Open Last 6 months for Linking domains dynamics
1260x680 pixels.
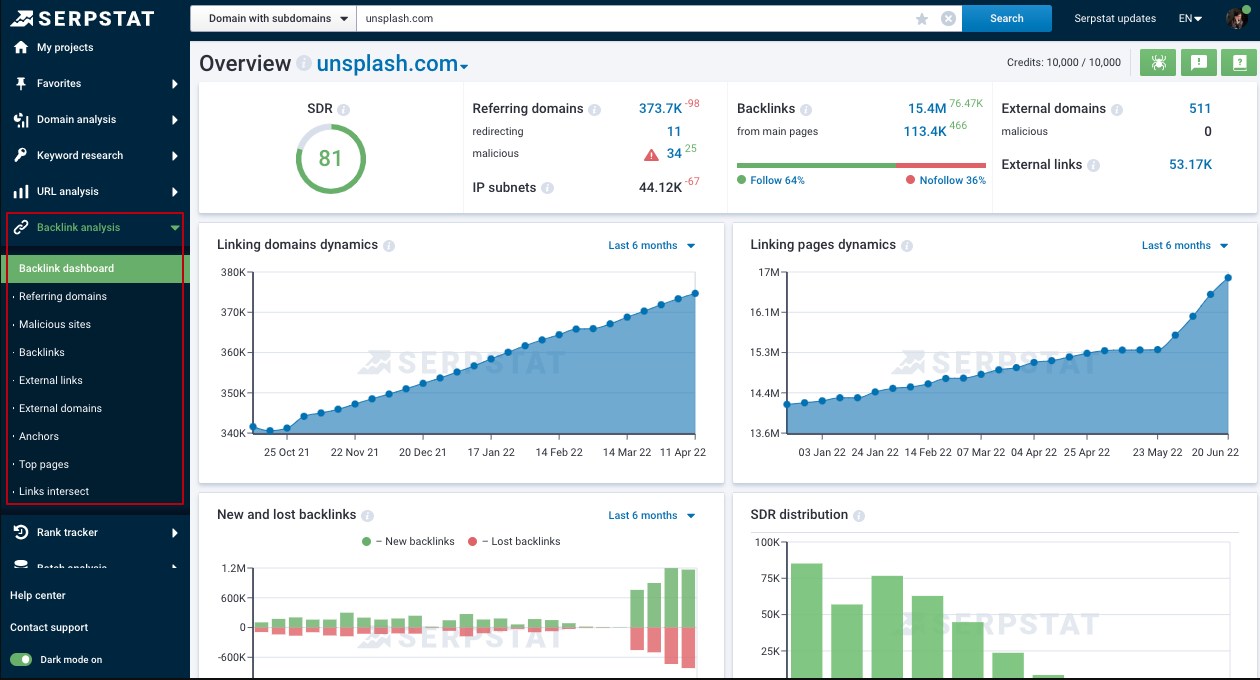(652, 245)
